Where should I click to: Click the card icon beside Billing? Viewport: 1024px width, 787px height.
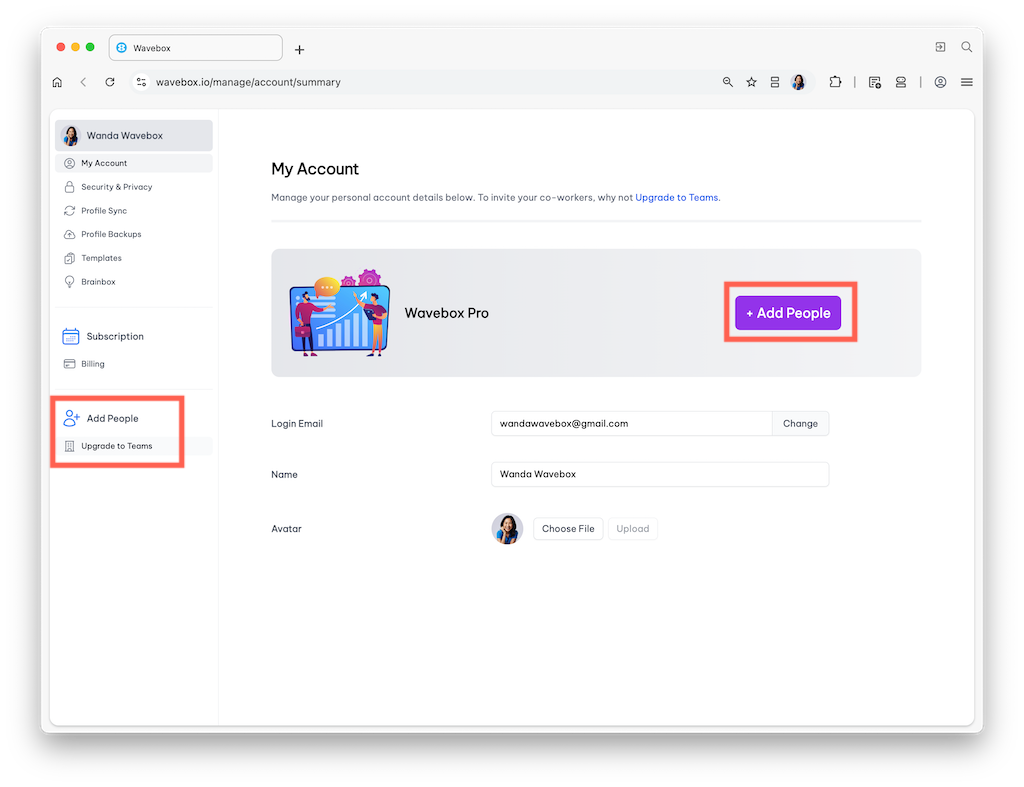(x=69, y=364)
